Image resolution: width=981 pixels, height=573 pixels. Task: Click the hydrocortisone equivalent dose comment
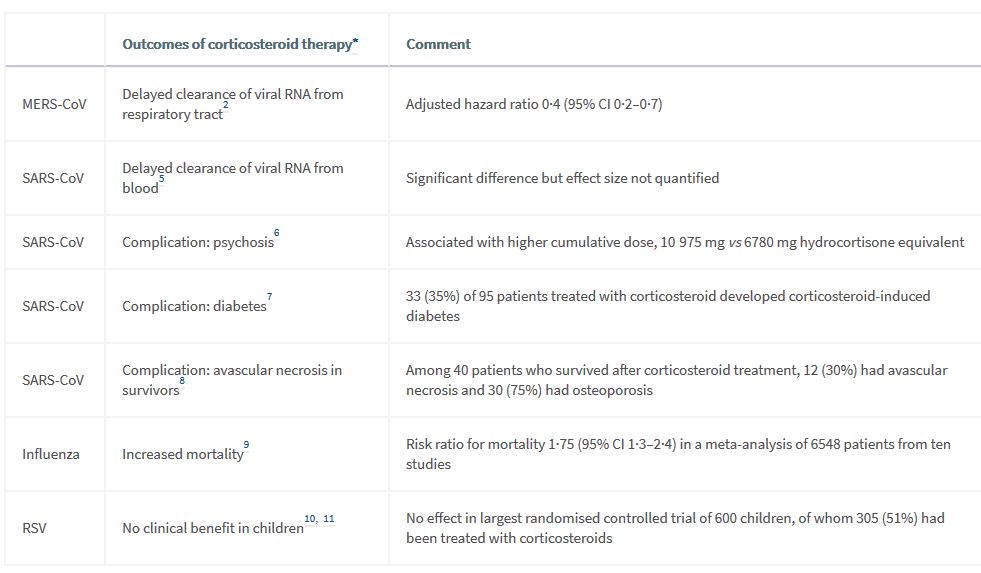click(x=684, y=242)
